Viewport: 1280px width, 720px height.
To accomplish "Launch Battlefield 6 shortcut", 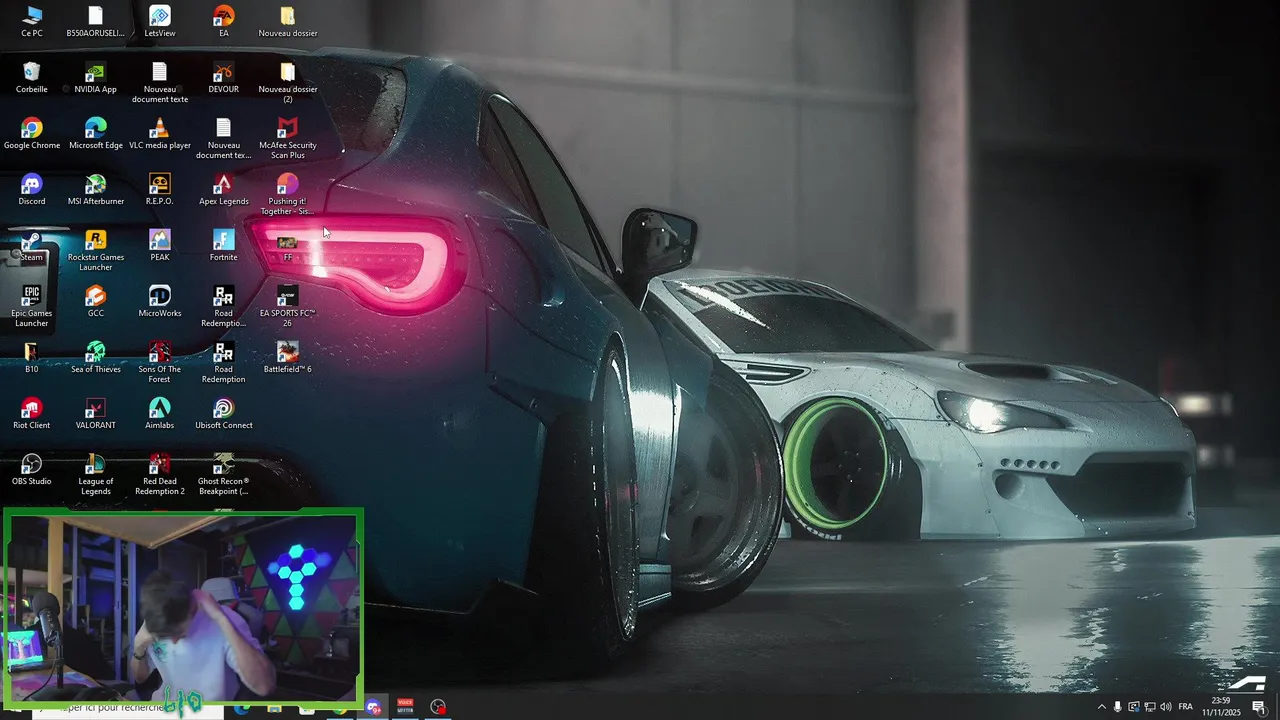I will (288, 358).
